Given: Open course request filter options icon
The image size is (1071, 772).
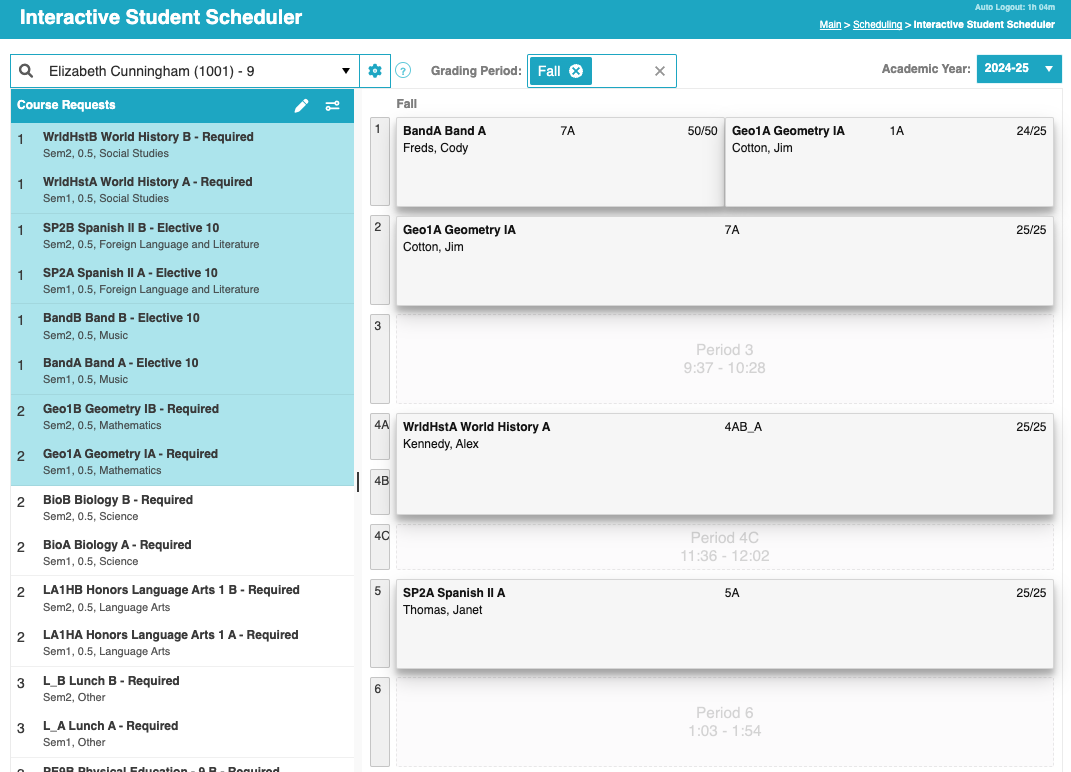Looking at the screenshot, I should click(x=333, y=106).
